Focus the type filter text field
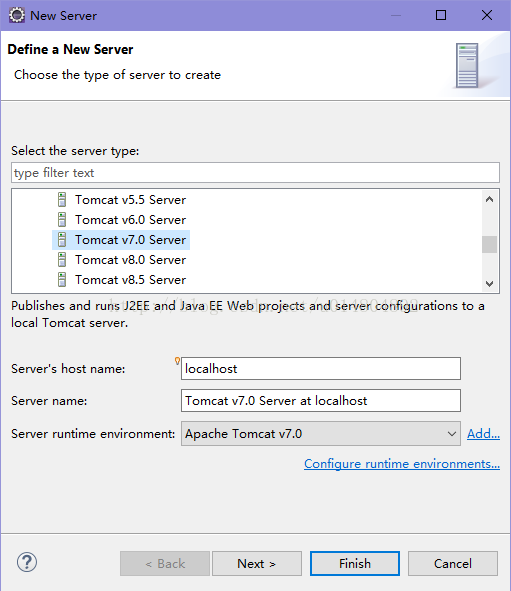Image resolution: width=511 pixels, height=591 pixels. [x=256, y=173]
